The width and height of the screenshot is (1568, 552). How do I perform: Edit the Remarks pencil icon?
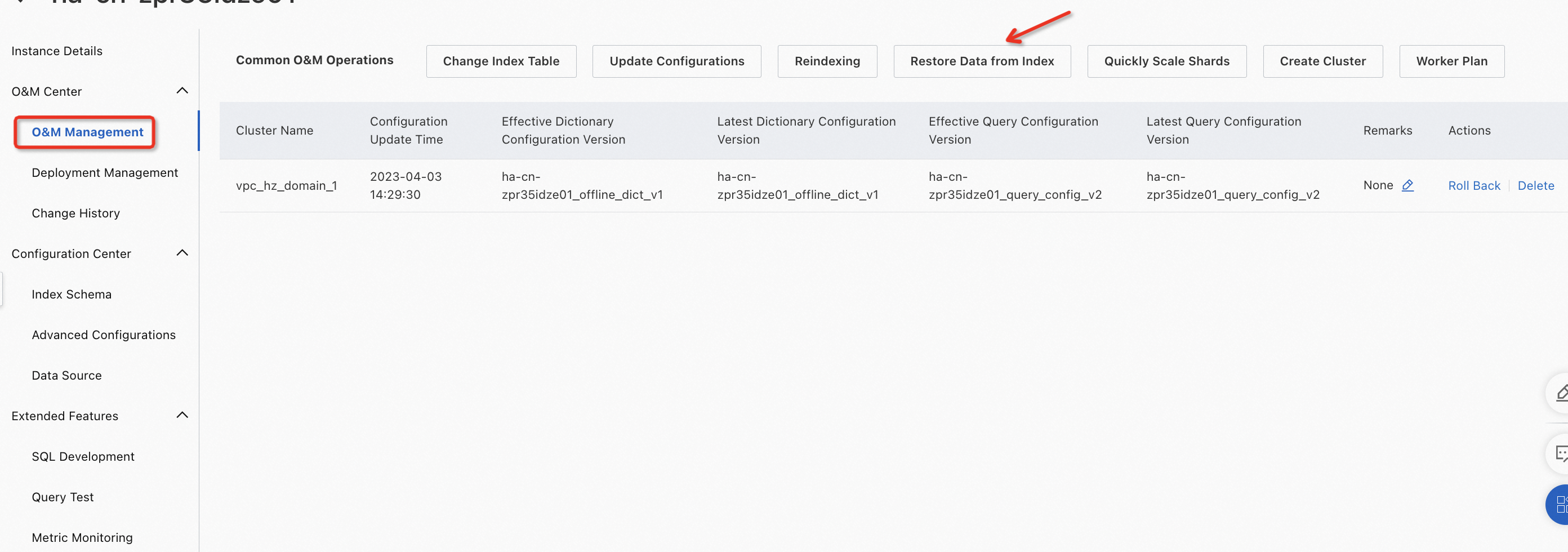(1407, 186)
